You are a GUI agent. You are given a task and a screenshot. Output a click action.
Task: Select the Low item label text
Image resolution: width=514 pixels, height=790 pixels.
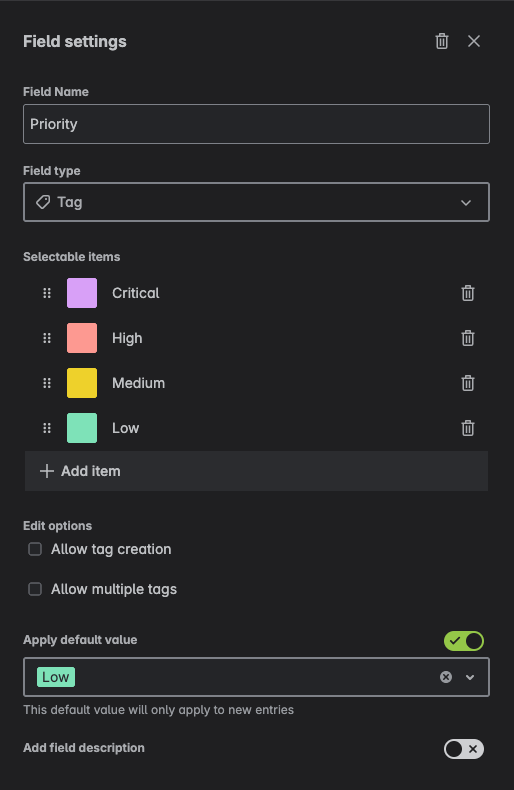125,428
